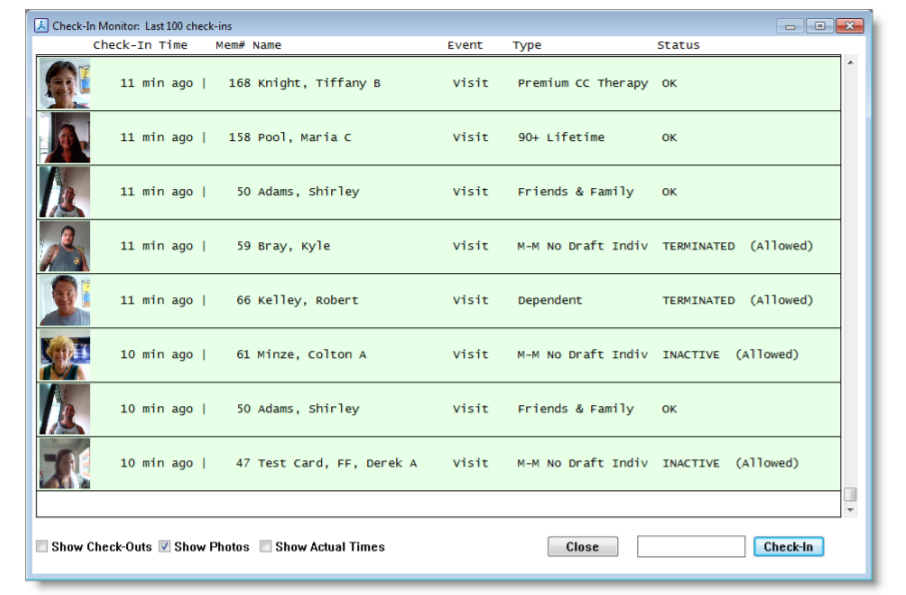Click the member number input field
Screen dimensions: 906x595
click(690, 546)
